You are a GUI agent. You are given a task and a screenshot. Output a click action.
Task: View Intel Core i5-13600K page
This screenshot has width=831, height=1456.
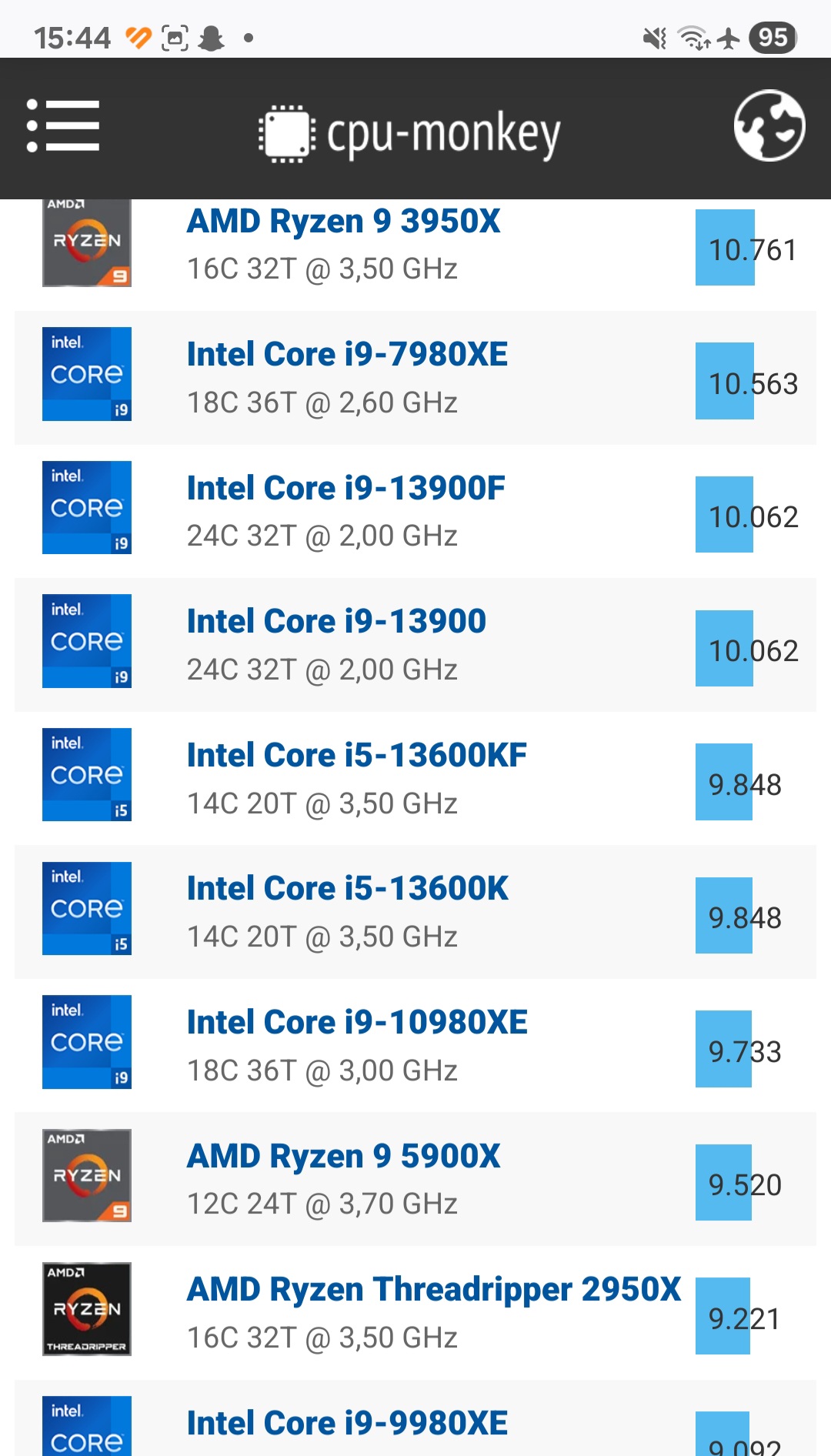tap(348, 888)
